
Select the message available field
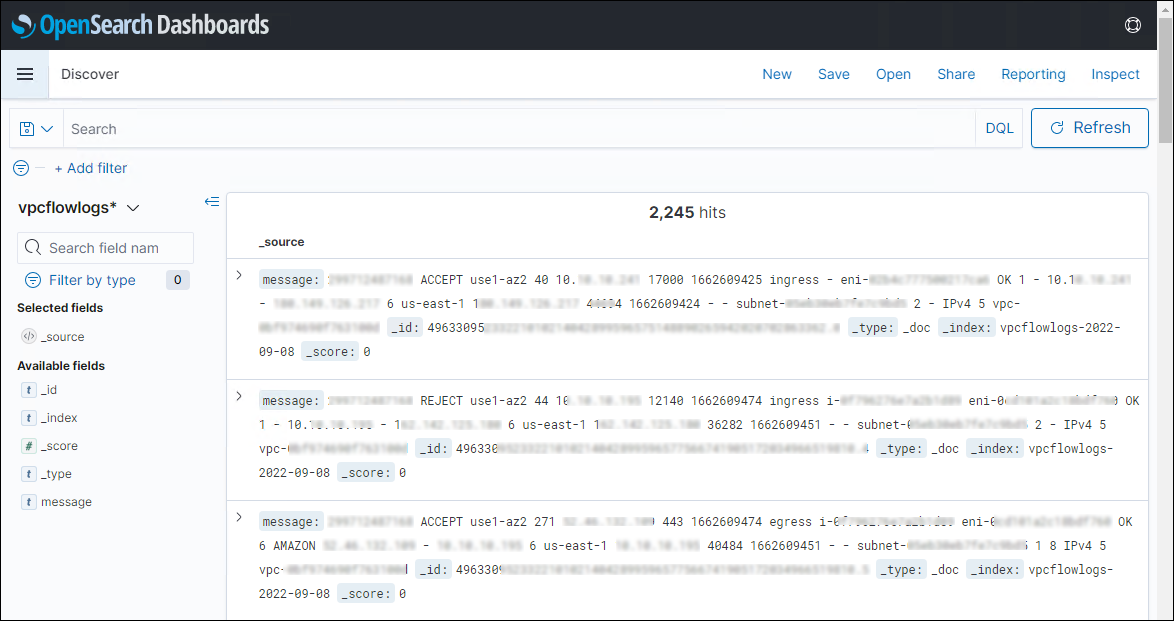[66, 502]
